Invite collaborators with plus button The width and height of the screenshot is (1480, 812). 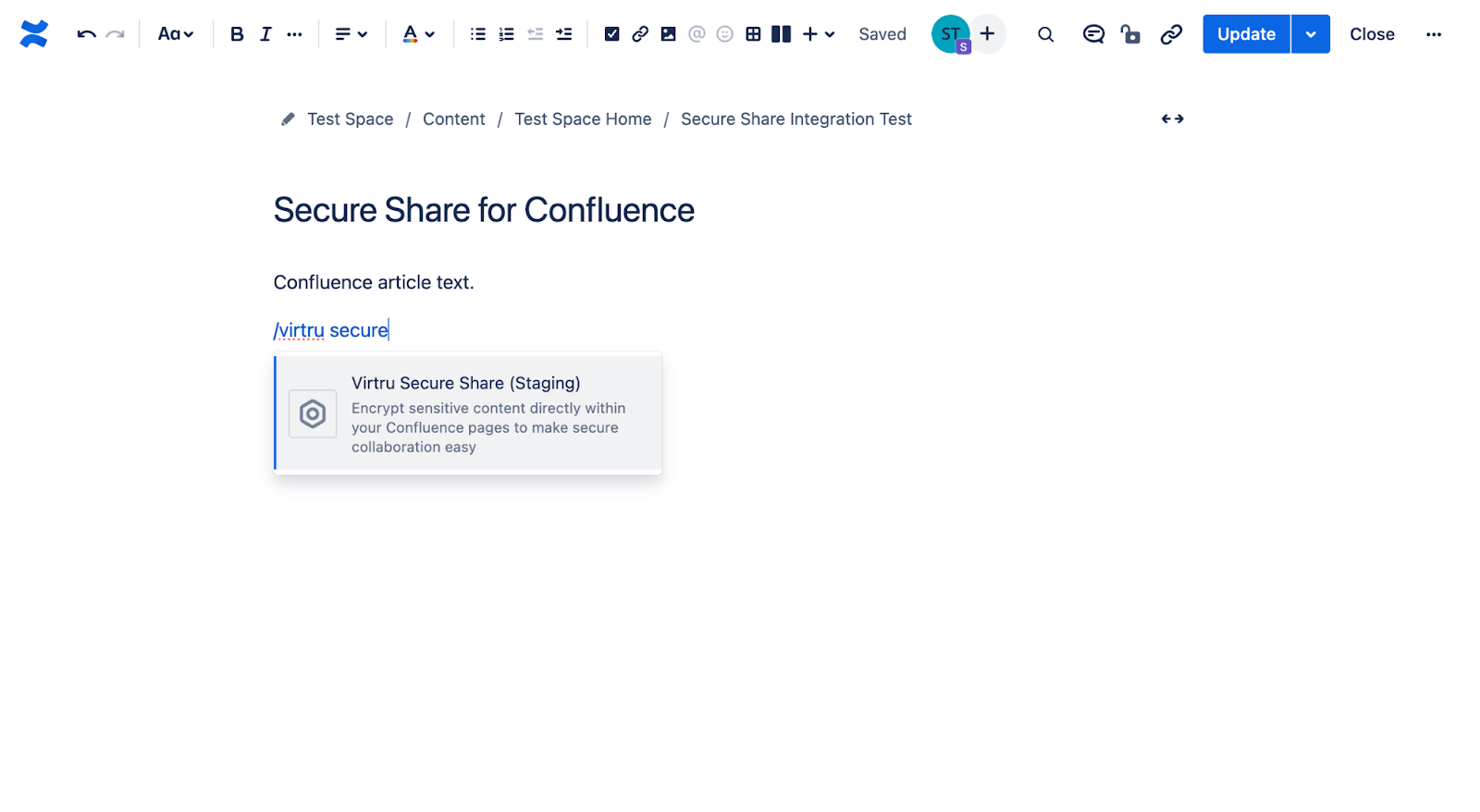click(x=988, y=34)
